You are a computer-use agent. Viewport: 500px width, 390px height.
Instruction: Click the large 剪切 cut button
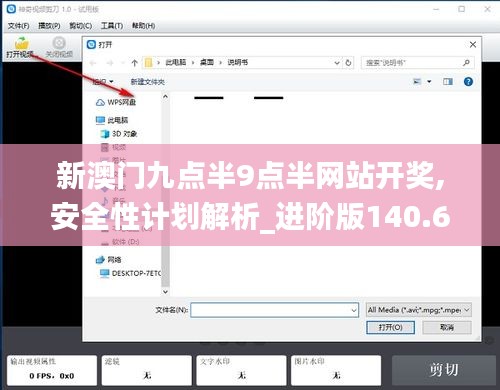coord(444,370)
